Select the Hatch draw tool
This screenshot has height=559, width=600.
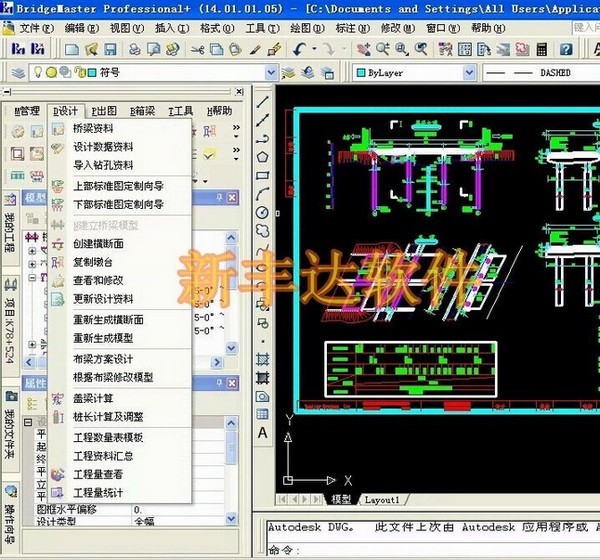tap(262, 359)
